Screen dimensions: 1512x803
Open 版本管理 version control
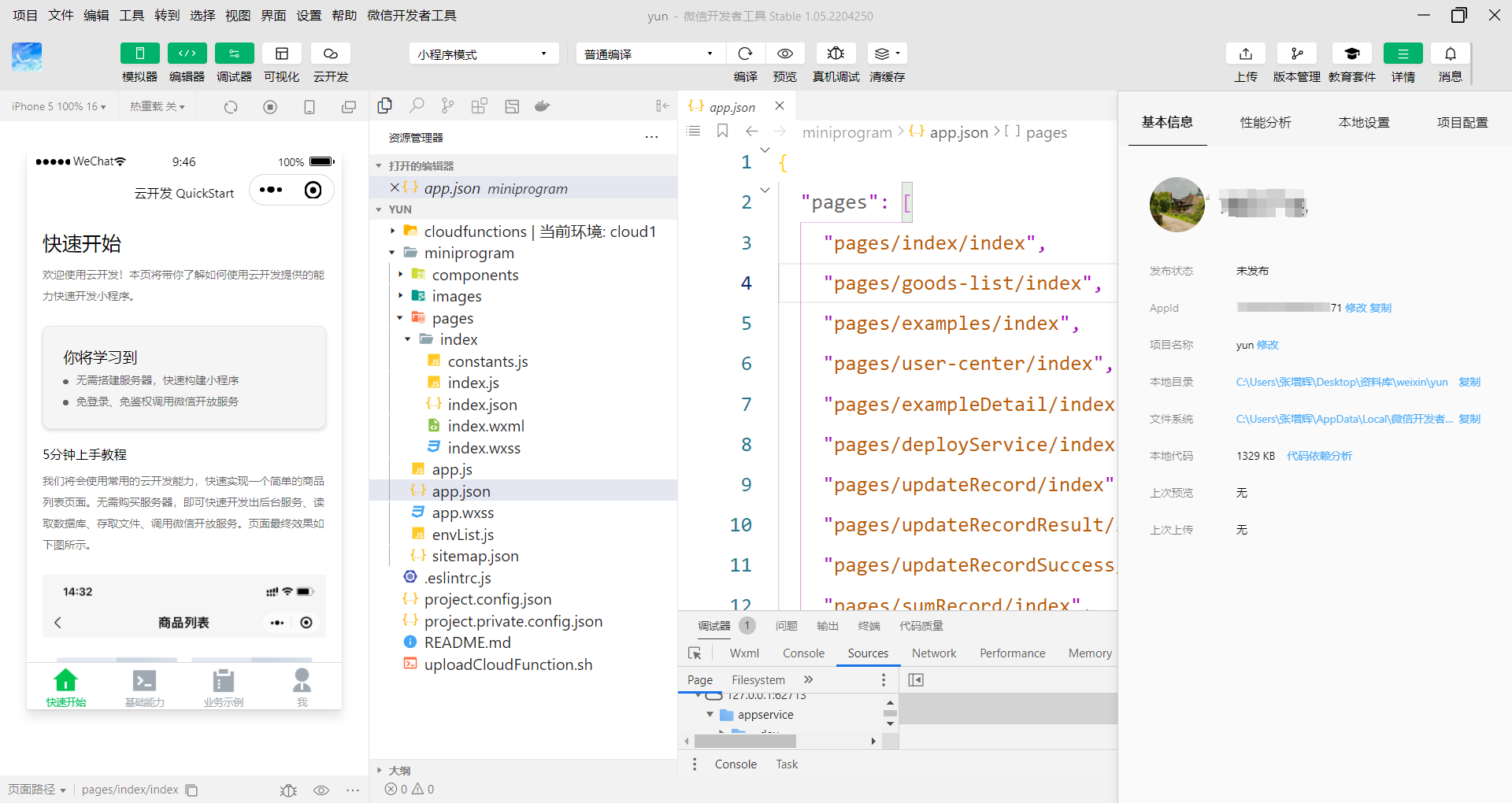click(x=1297, y=54)
